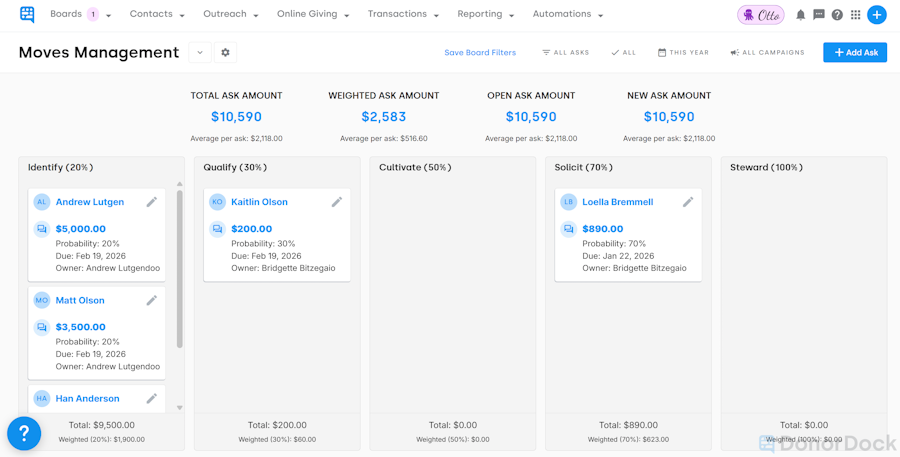
Task: Open Kaitlin Olson contact link
Action: [x=259, y=202]
